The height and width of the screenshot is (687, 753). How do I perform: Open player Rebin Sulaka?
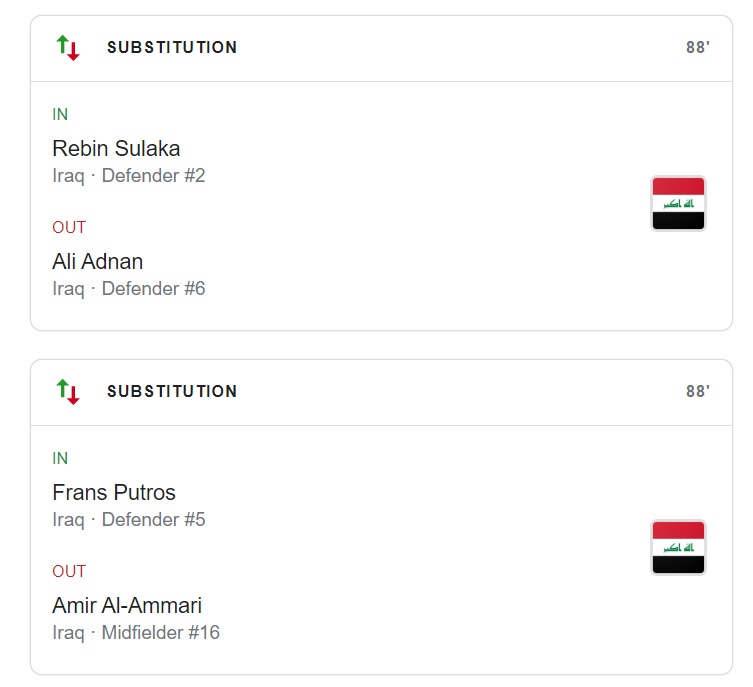click(116, 149)
